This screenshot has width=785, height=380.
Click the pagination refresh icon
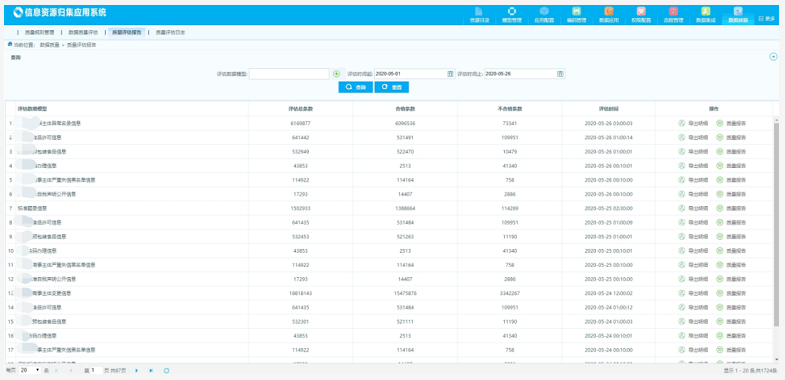[x=166, y=370]
